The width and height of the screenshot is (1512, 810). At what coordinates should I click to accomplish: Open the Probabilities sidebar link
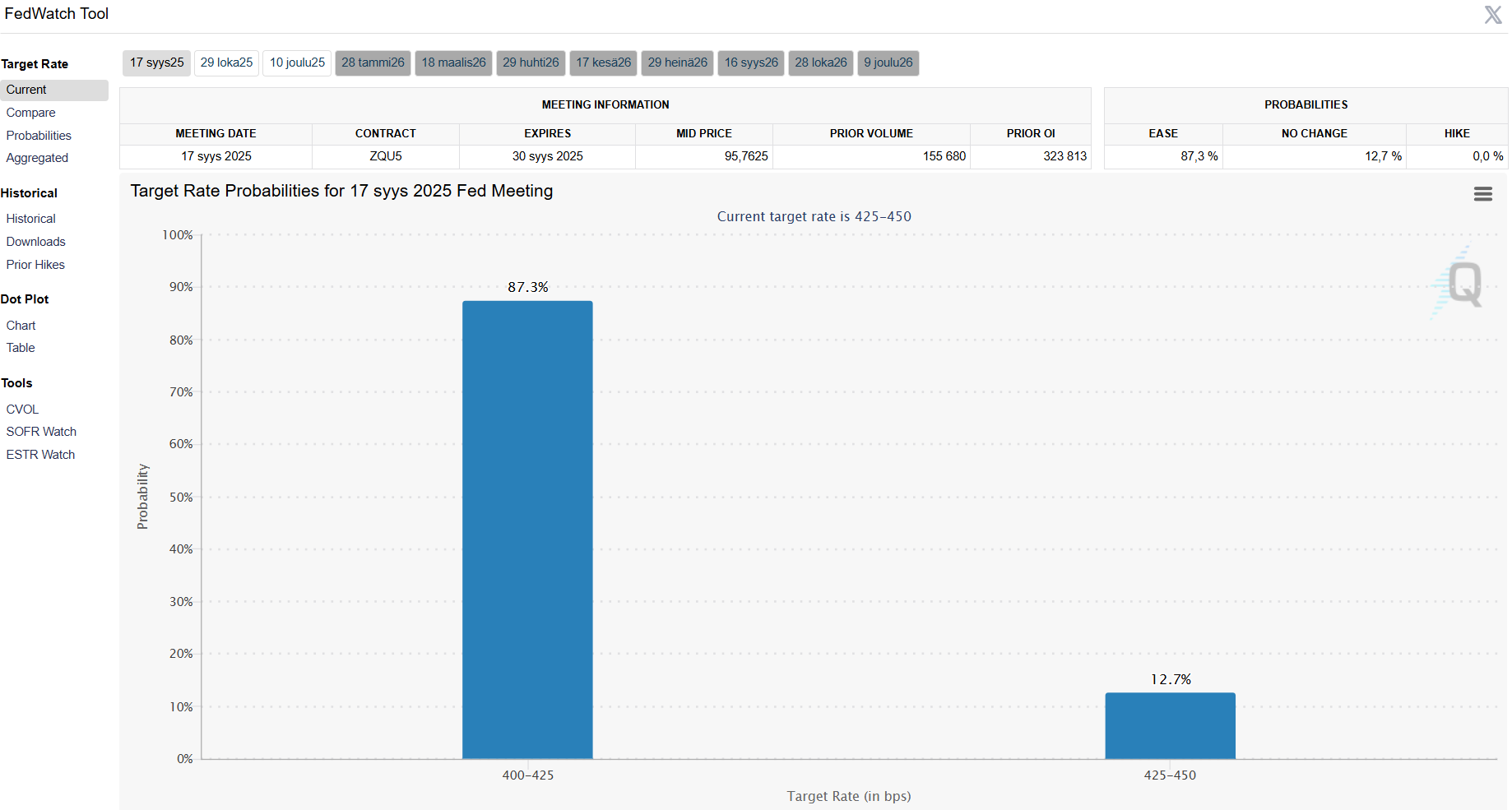tap(39, 136)
